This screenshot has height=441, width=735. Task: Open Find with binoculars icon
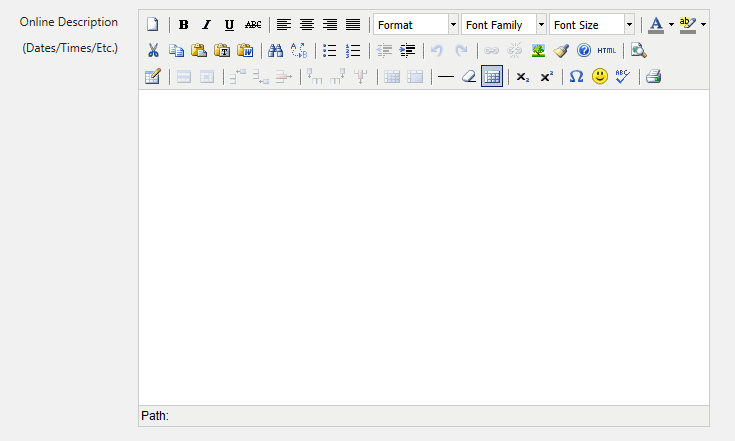tap(276, 50)
